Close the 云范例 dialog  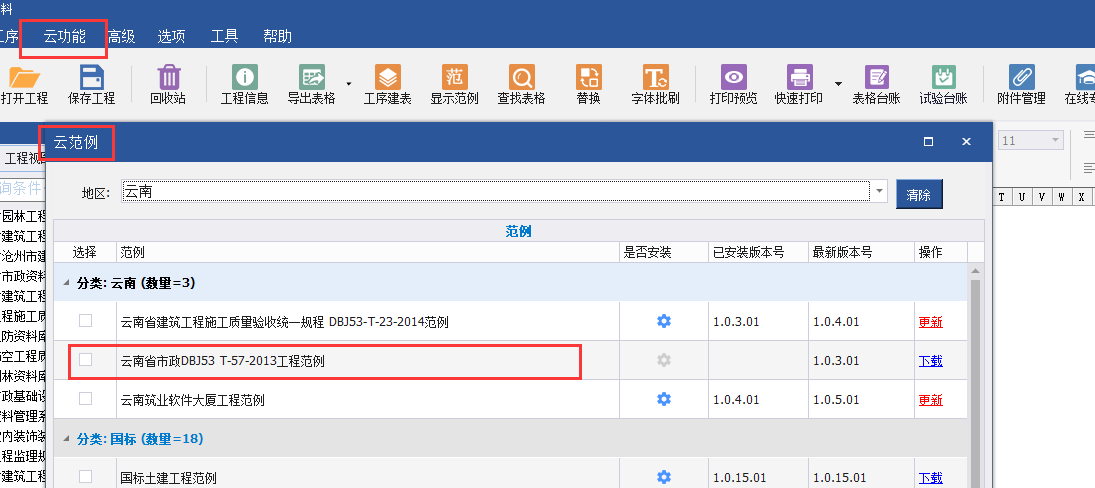(967, 142)
